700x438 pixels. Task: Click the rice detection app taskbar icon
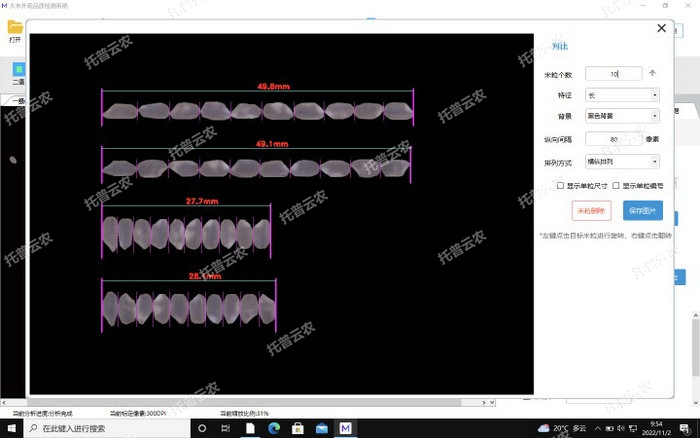click(x=345, y=428)
